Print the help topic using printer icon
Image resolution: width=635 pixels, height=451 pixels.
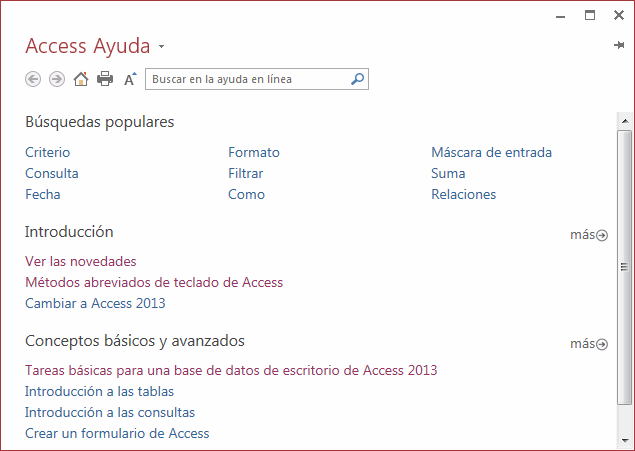105,79
